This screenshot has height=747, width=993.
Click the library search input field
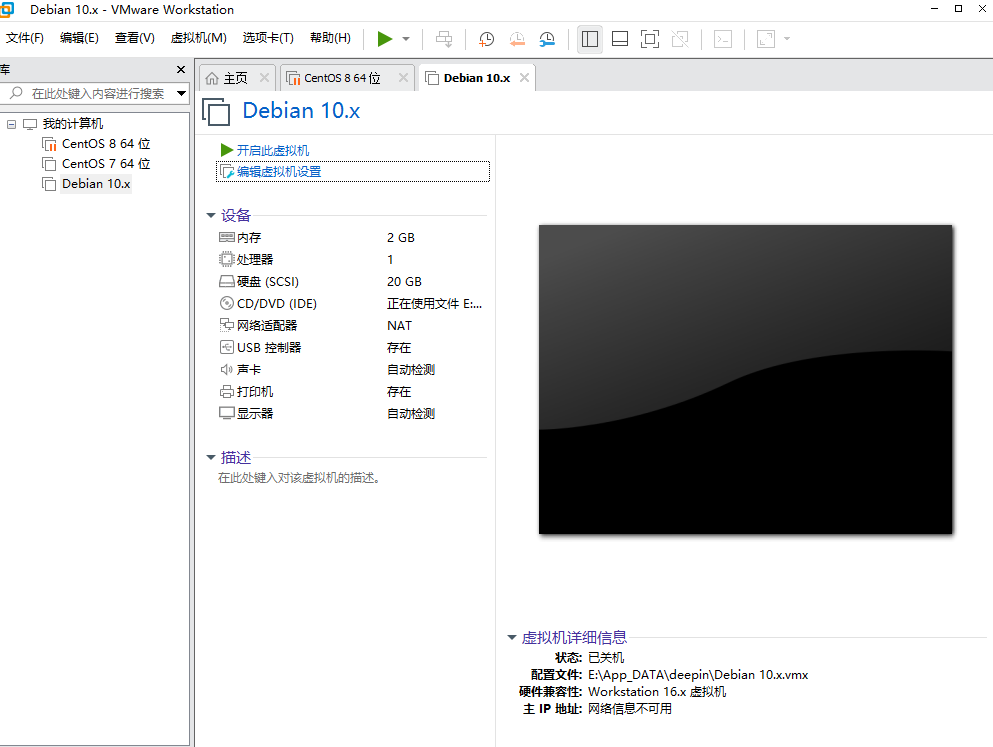(x=97, y=93)
